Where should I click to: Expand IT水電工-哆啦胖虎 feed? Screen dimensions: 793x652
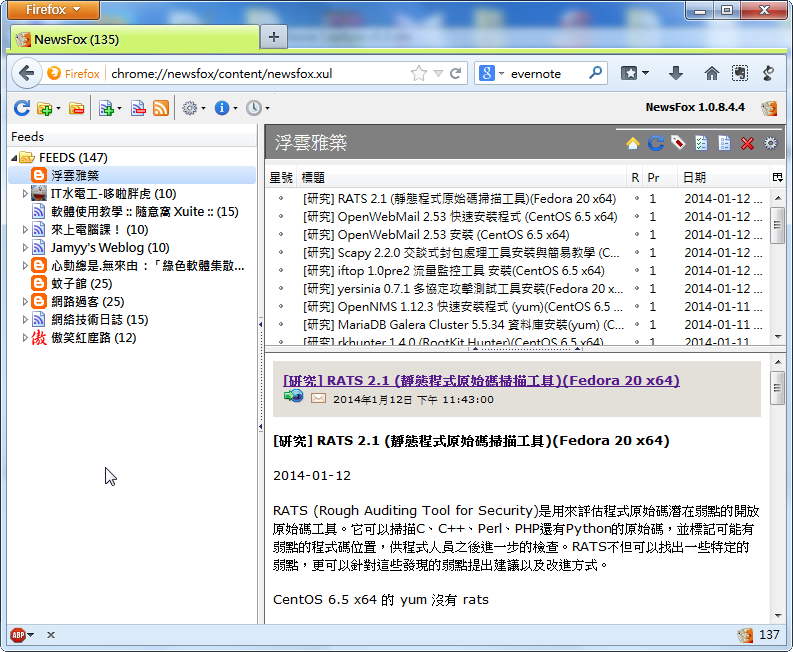point(24,194)
